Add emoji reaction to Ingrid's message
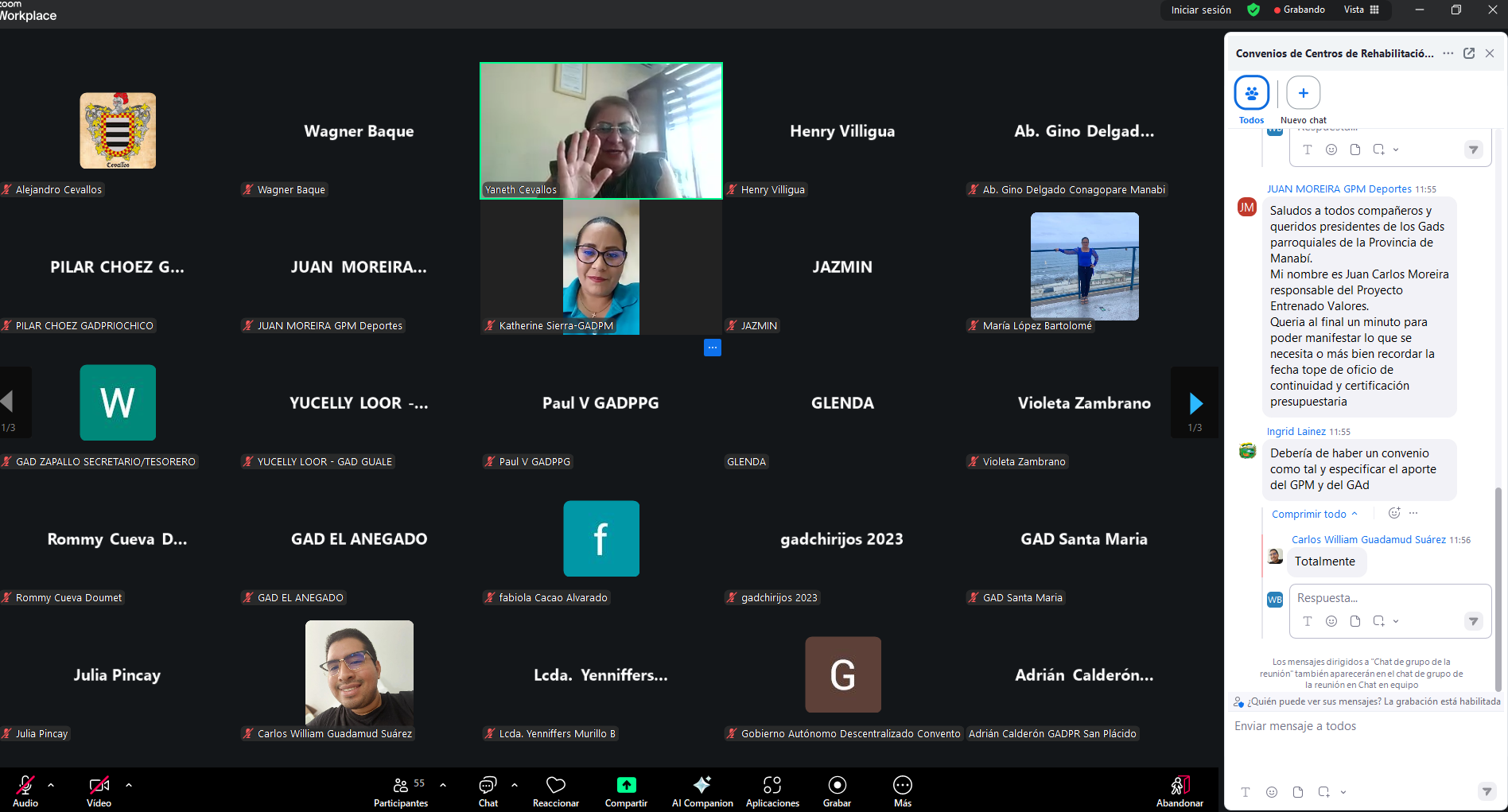The width and height of the screenshot is (1508, 812). (x=1393, y=514)
